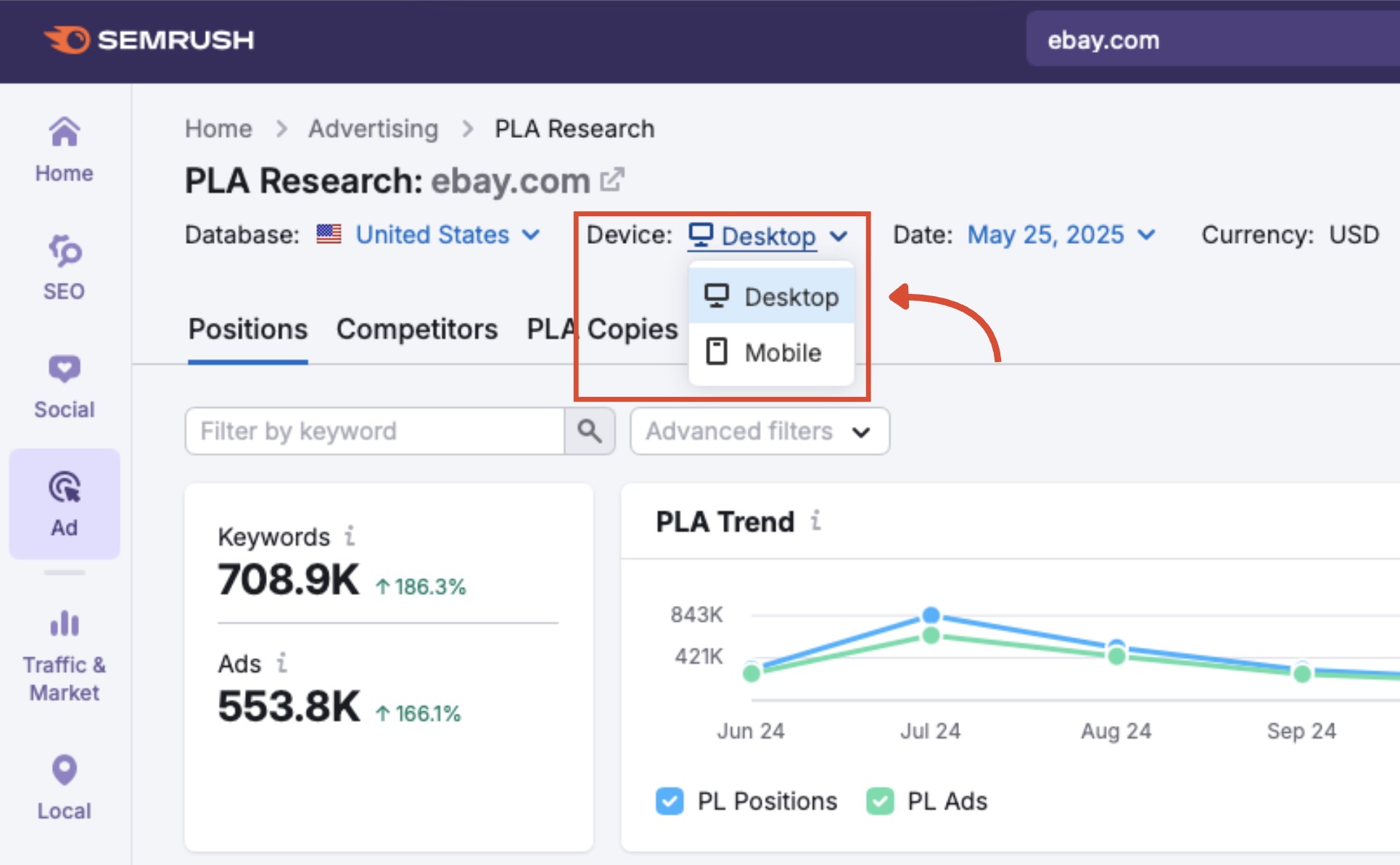Switch to the Competitors tab
Image resolution: width=1400 pixels, height=865 pixels.
coord(416,329)
